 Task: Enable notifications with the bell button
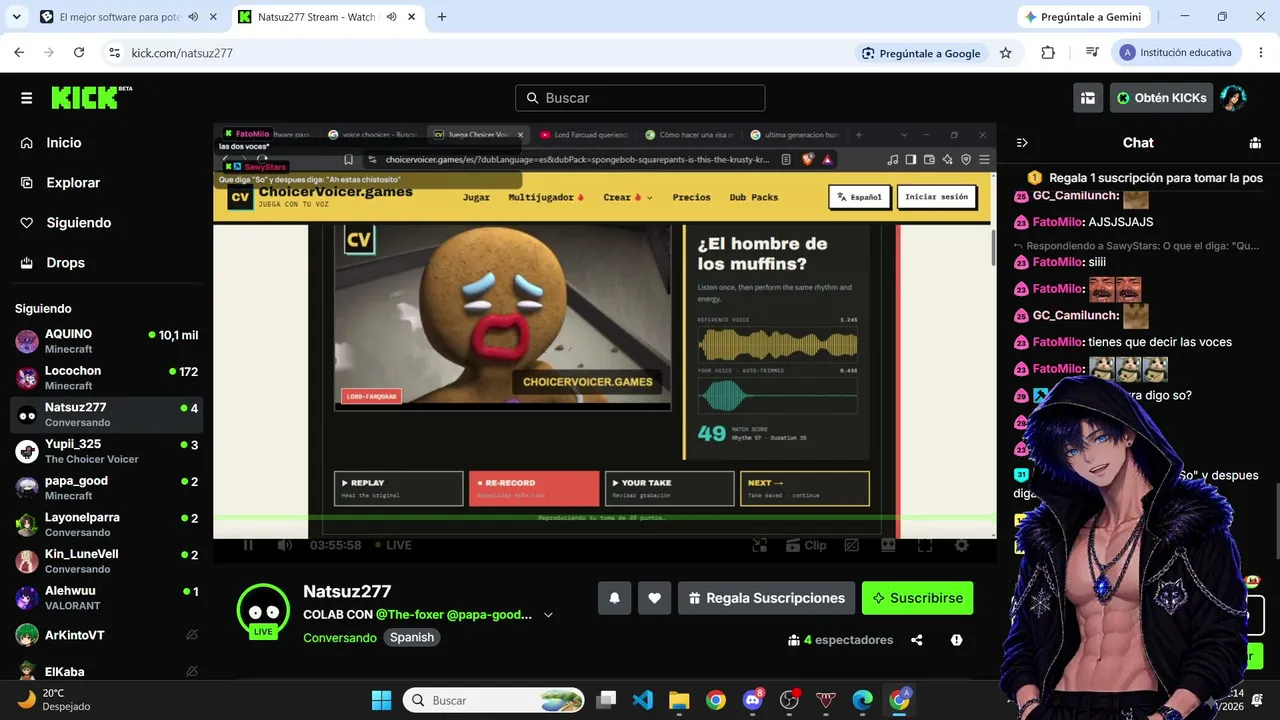(x=615, y=598)
